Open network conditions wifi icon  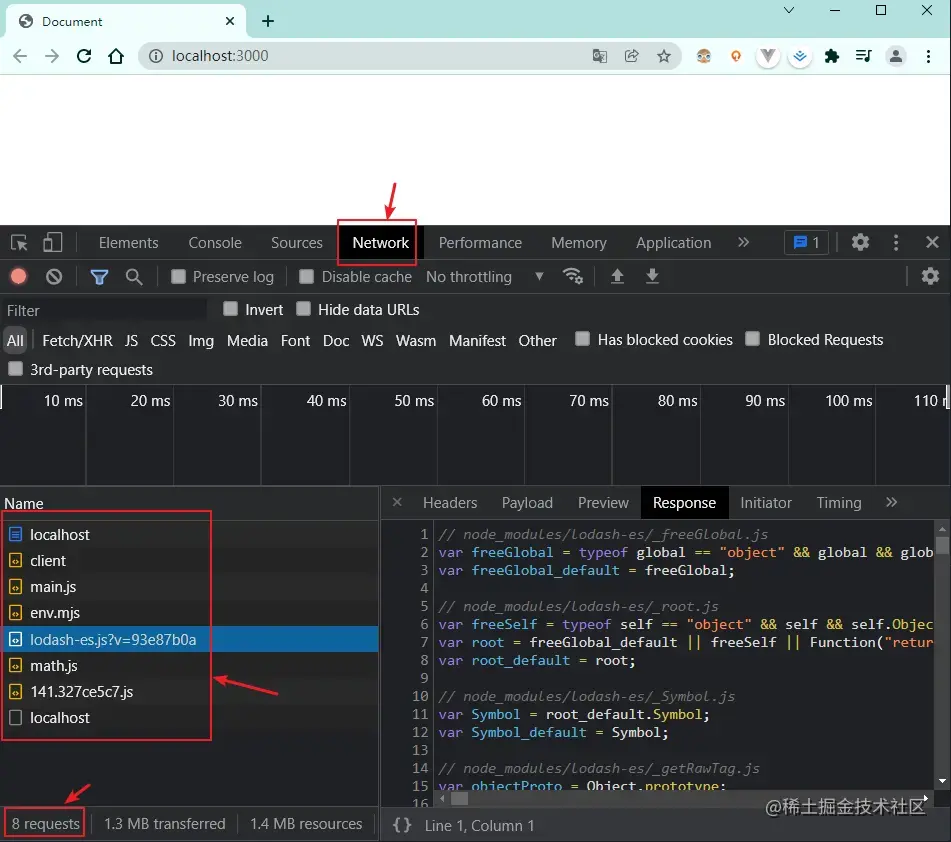573,276
